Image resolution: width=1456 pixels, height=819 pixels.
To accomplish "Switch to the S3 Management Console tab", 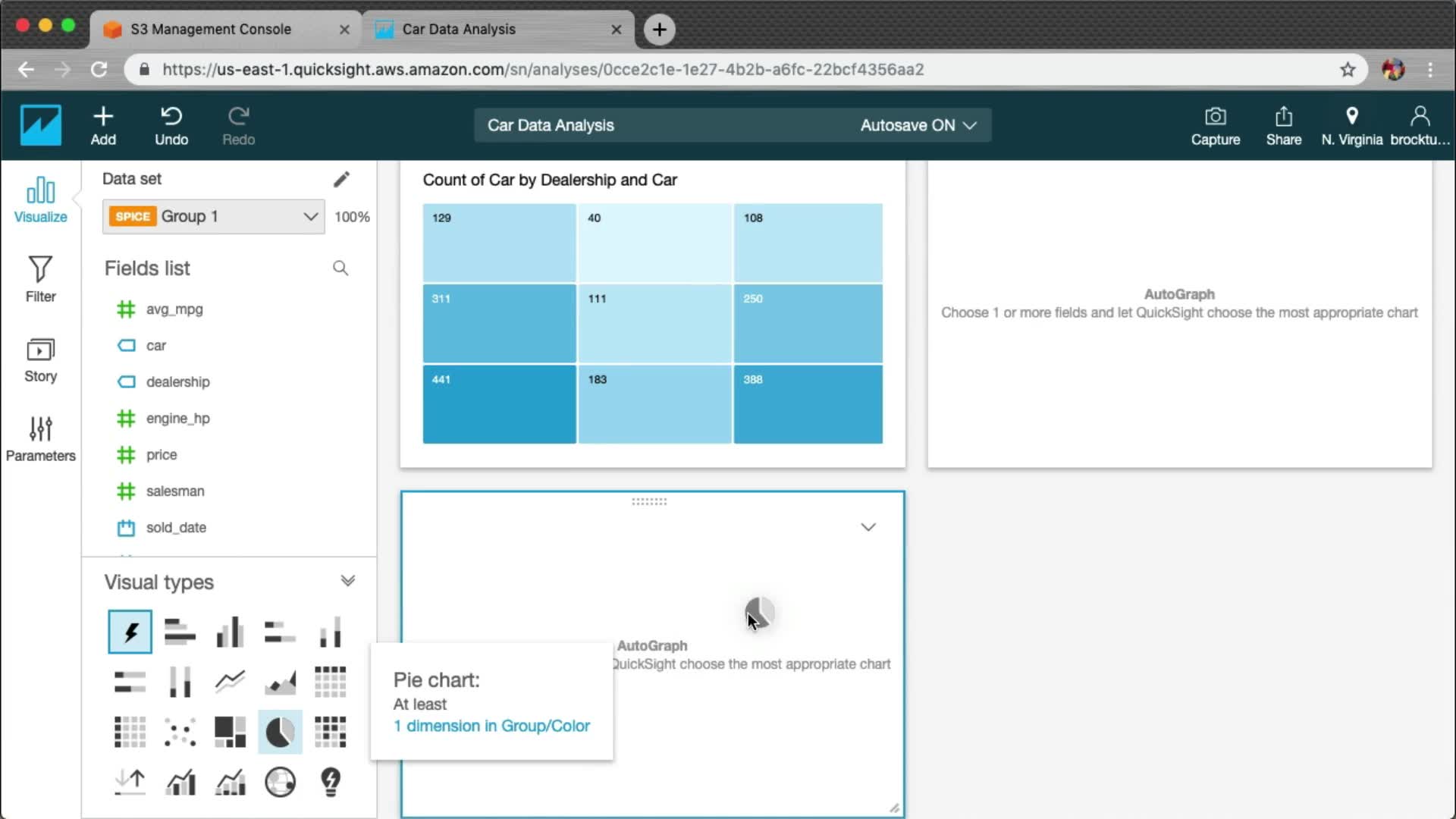I will [211, 29].
